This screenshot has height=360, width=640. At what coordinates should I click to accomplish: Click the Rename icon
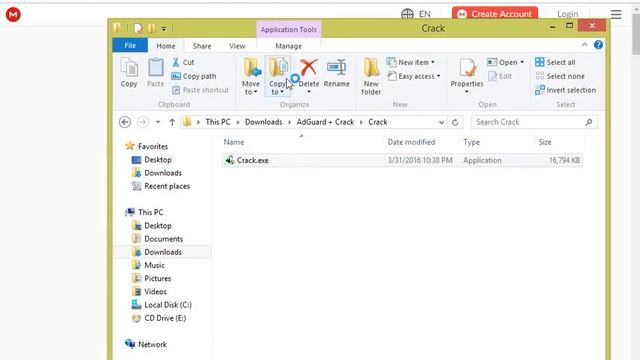pyautogui.click(x=337, y=67)
